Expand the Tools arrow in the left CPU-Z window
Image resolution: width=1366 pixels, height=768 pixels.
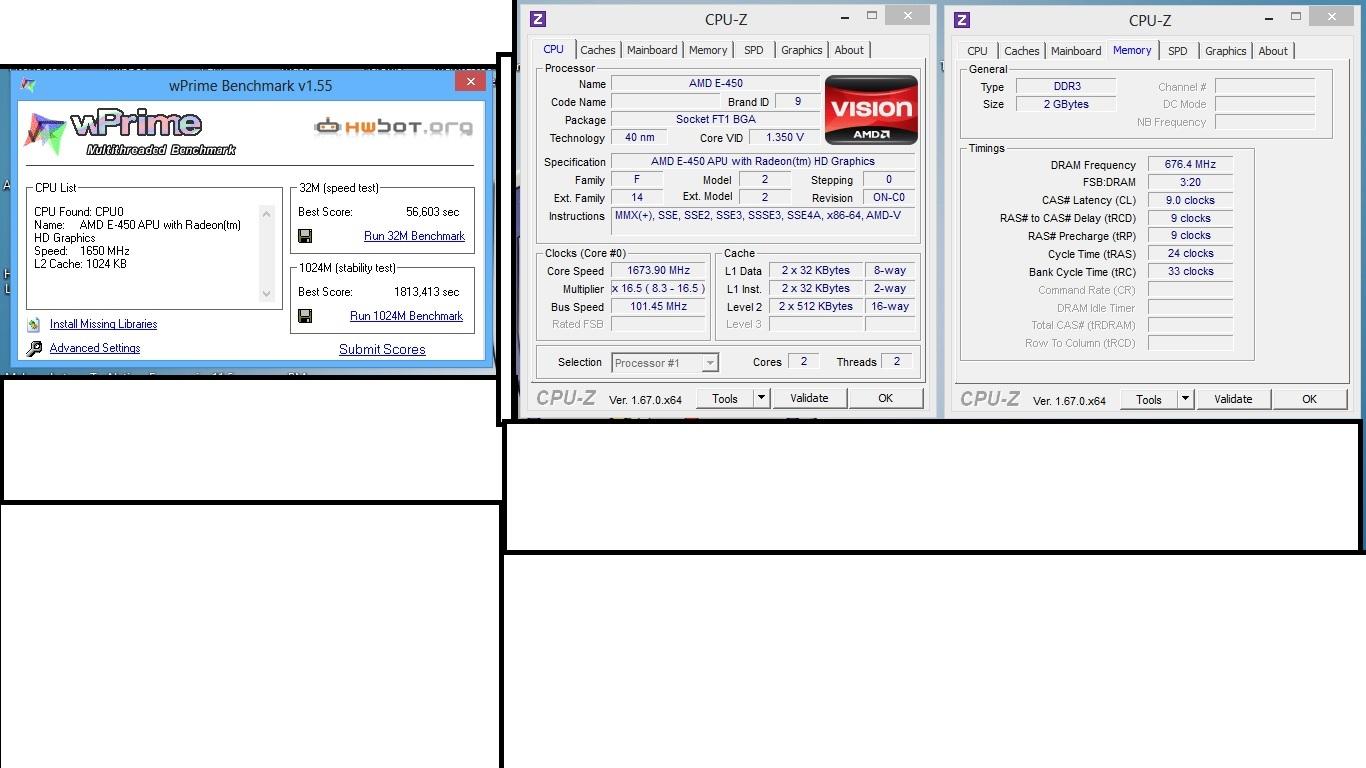761,398
